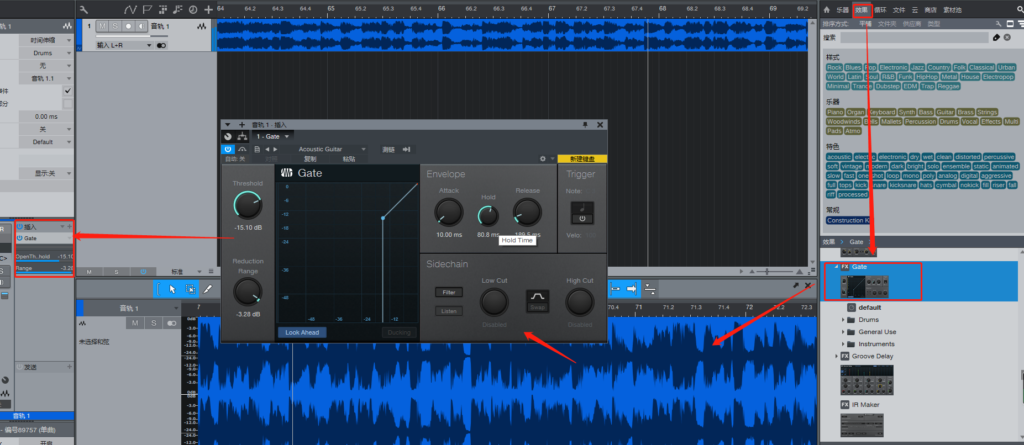Click the routing icon in Gate window
This screenshot has height=445, width=1024.
[242, 136]
